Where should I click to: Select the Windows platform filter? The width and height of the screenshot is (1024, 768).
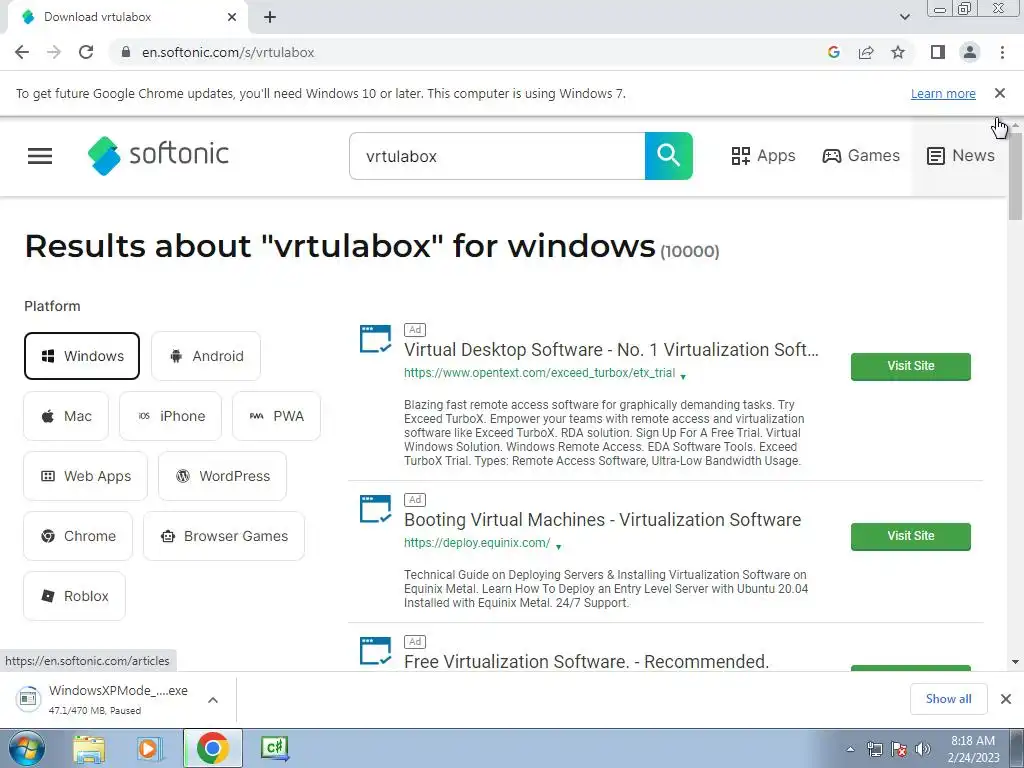[x=82, y=356]
